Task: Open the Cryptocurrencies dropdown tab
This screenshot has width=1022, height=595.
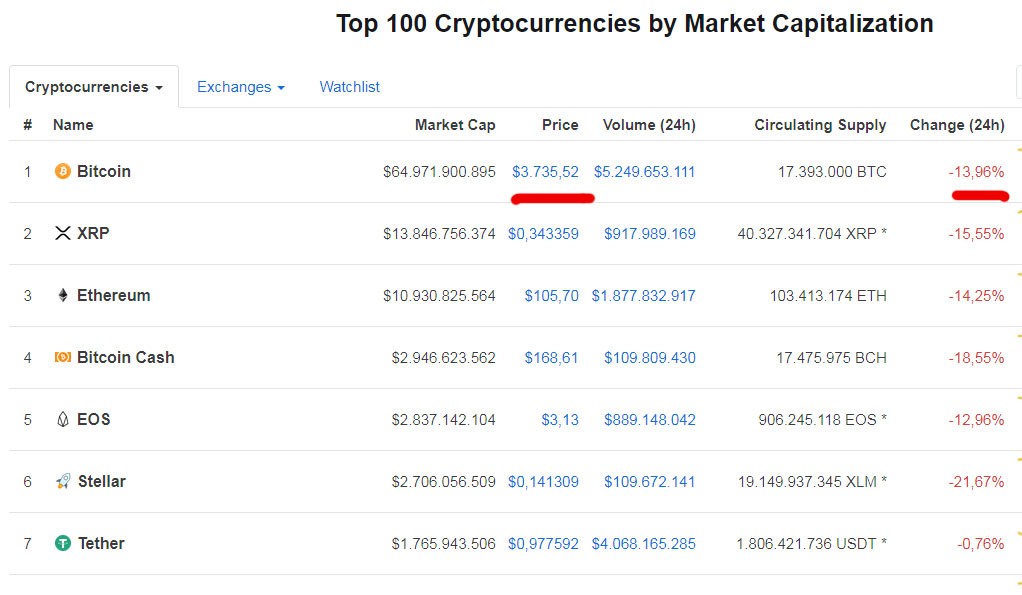Action: point(94,87)
